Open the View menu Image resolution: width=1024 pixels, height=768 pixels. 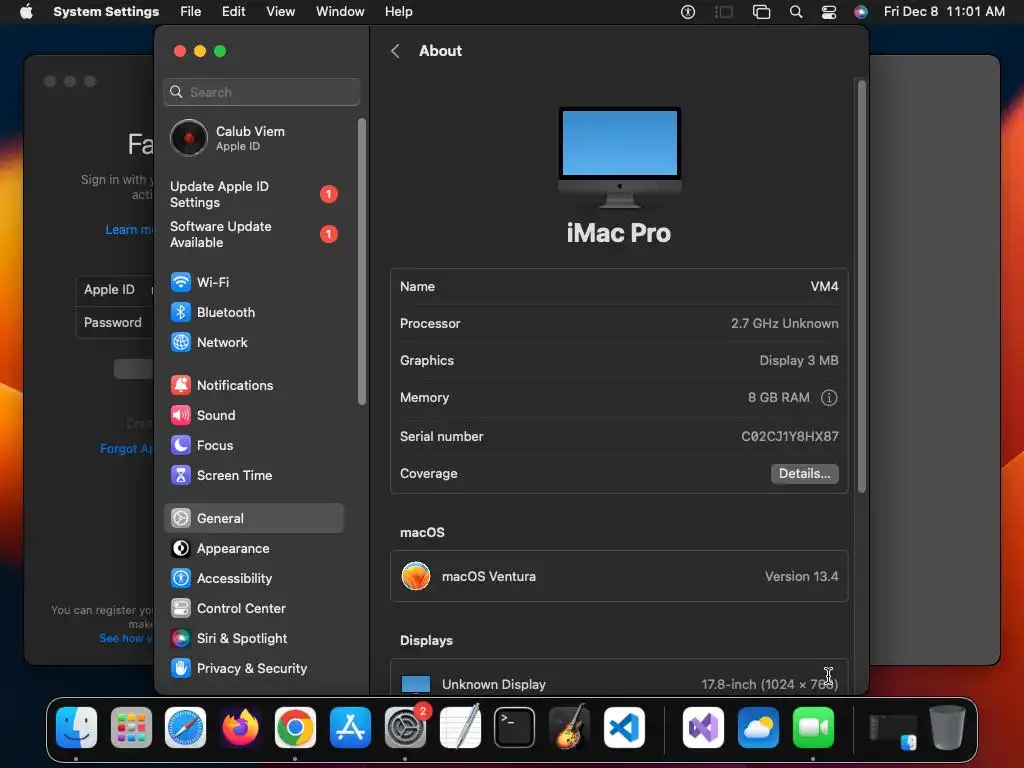point(280,12)
